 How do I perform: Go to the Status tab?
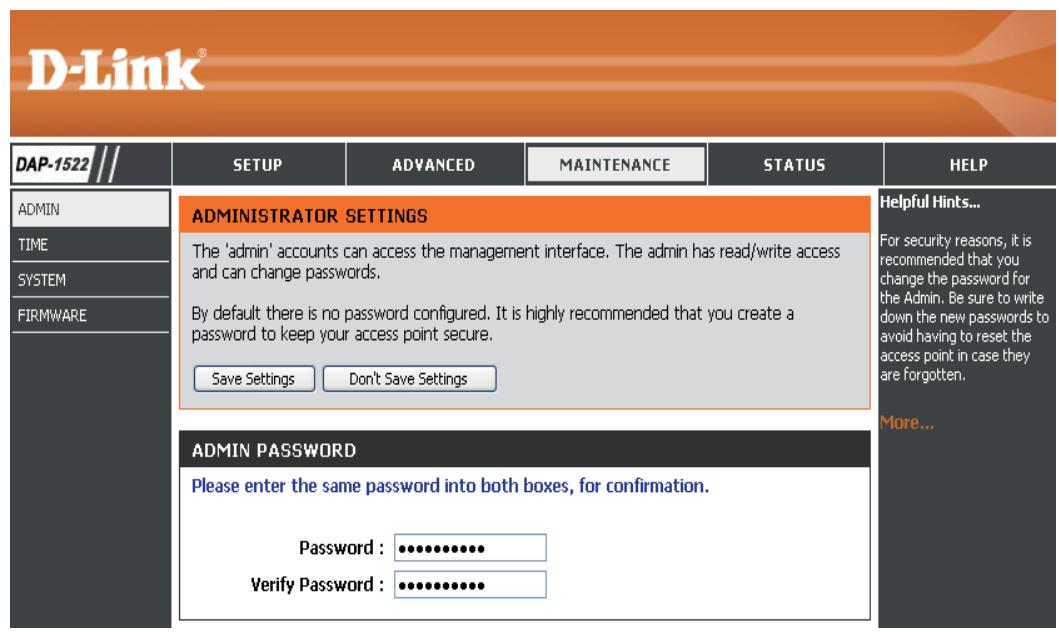[x=795, y=164]
